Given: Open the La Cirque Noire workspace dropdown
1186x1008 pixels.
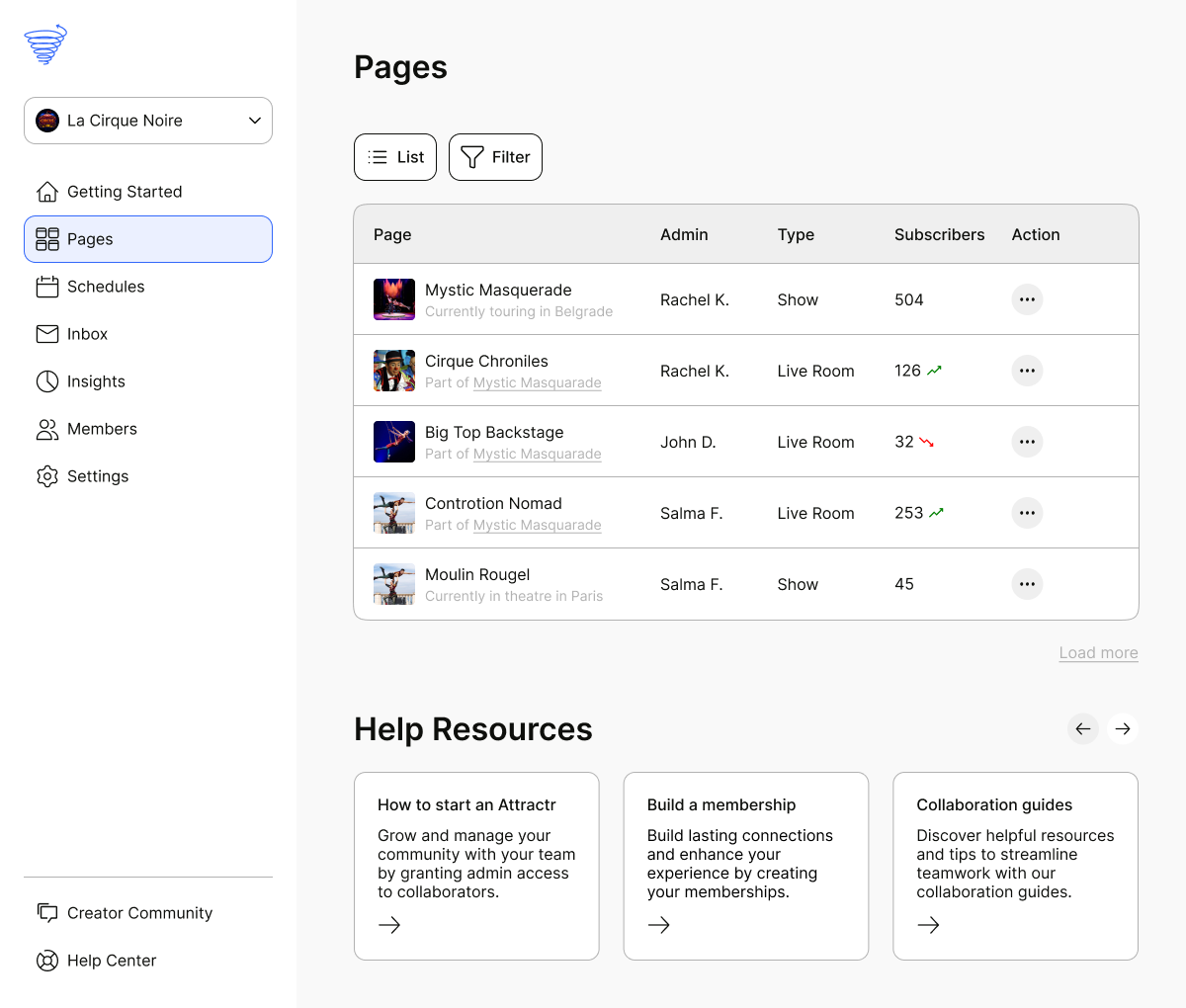Looking at the screenshot, I should tap(148, 121).
